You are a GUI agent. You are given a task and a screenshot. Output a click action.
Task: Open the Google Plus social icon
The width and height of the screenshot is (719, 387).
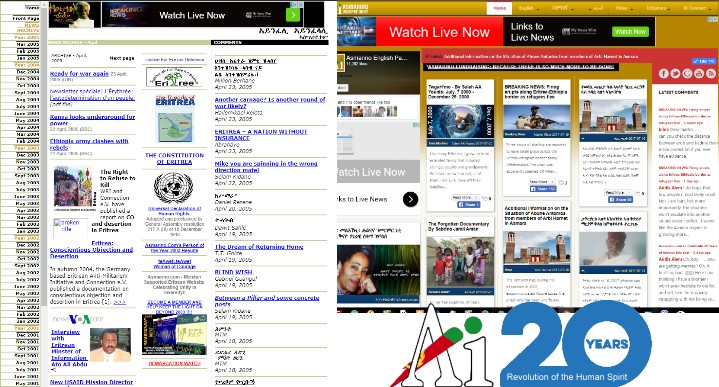(687, 73)
